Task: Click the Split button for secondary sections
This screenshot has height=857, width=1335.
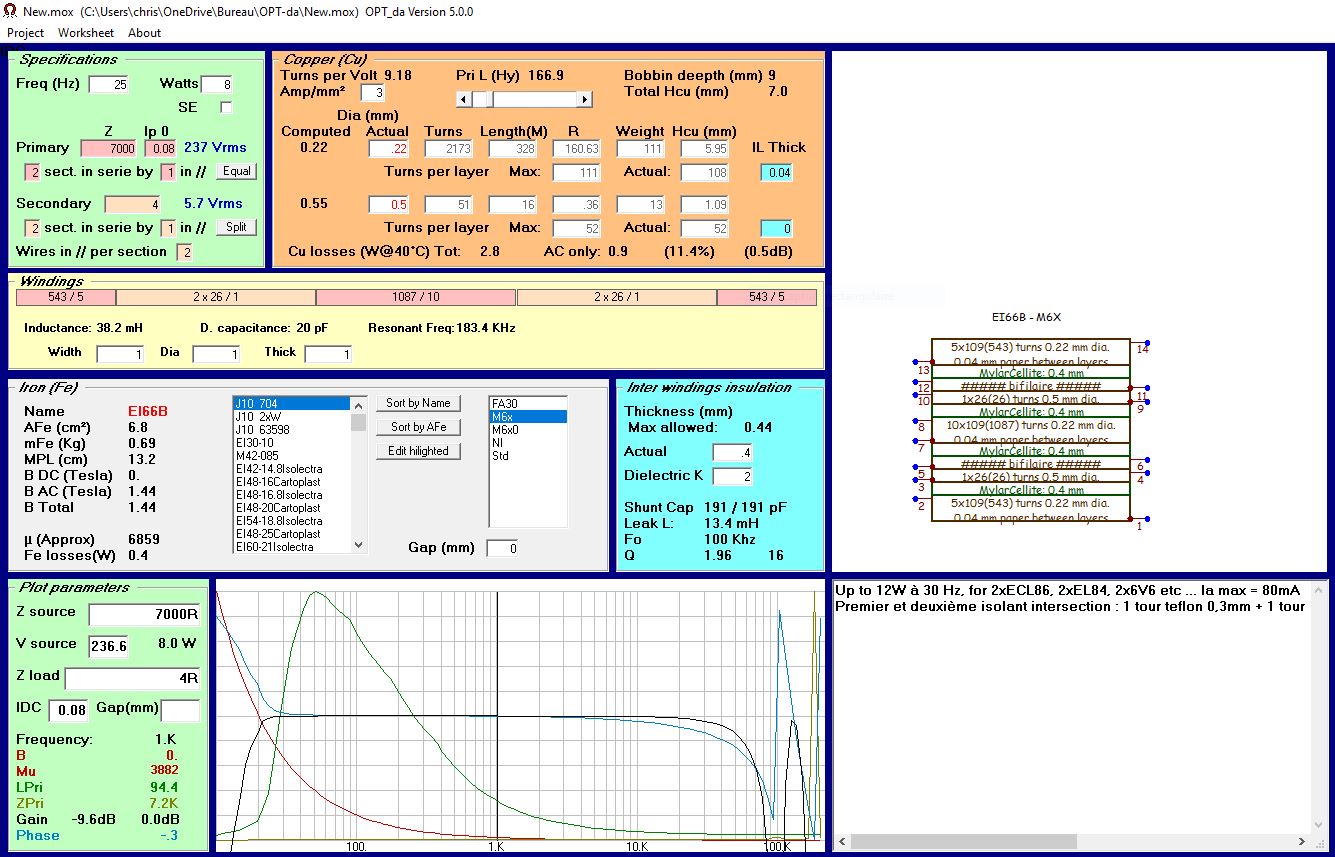Action: click(x=237, y=227)
